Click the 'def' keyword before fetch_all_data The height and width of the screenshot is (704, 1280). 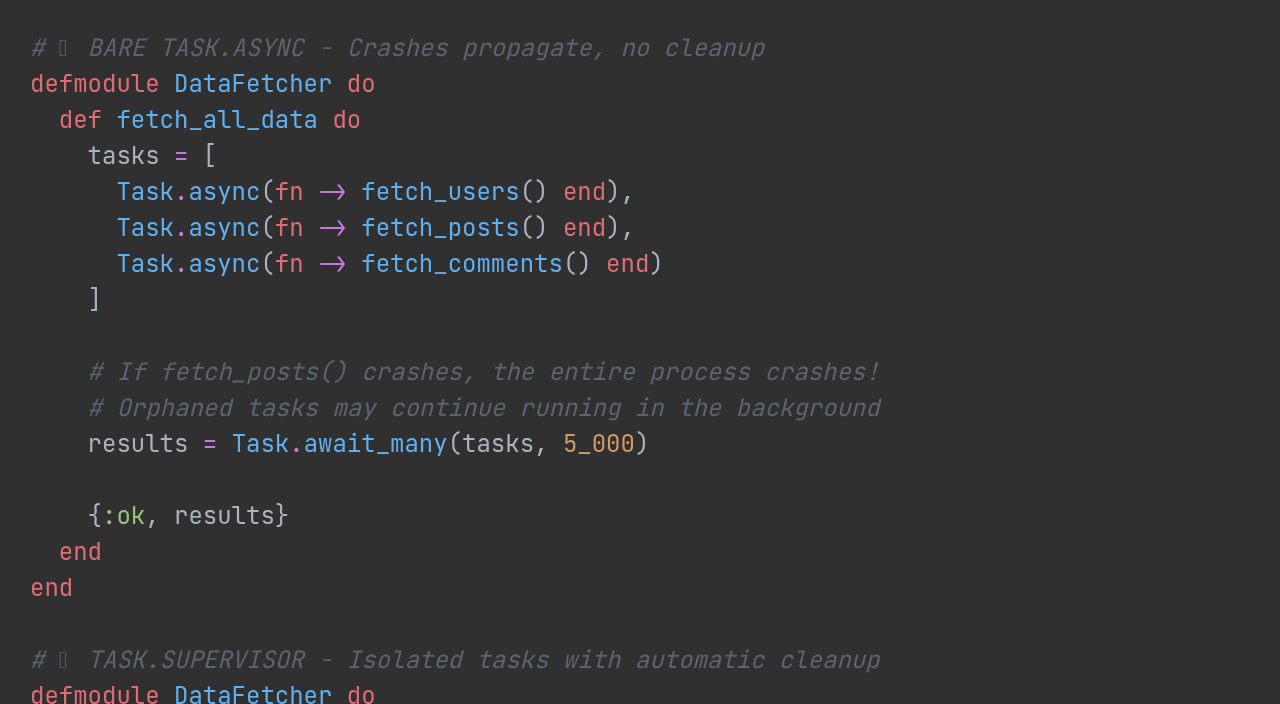point(80,120)
